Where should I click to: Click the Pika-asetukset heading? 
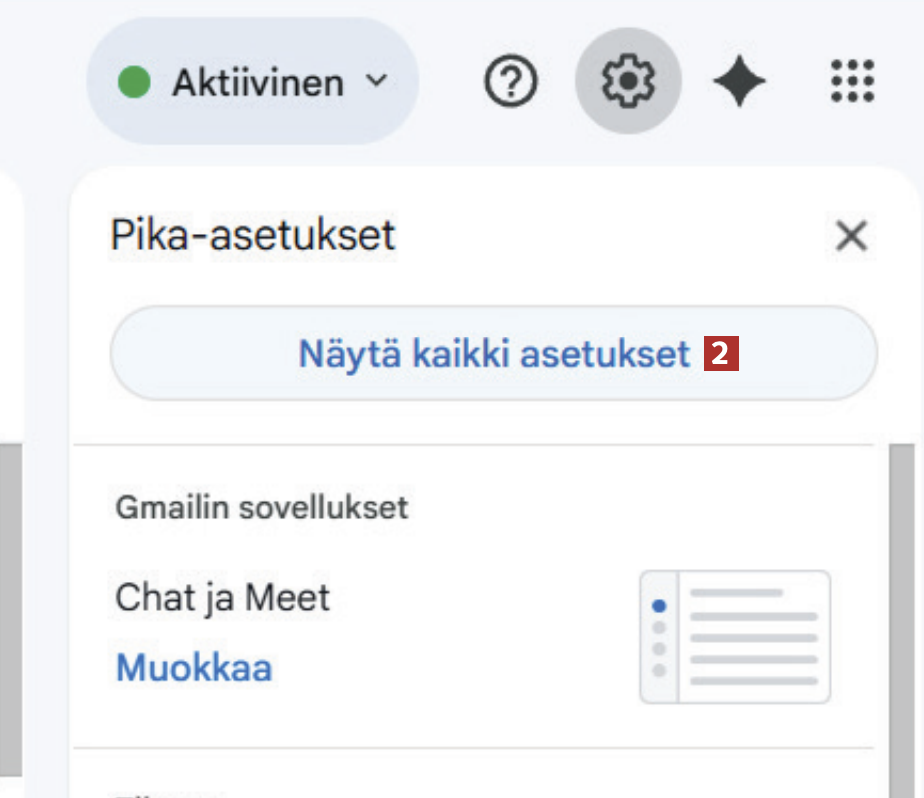point(253,236)
